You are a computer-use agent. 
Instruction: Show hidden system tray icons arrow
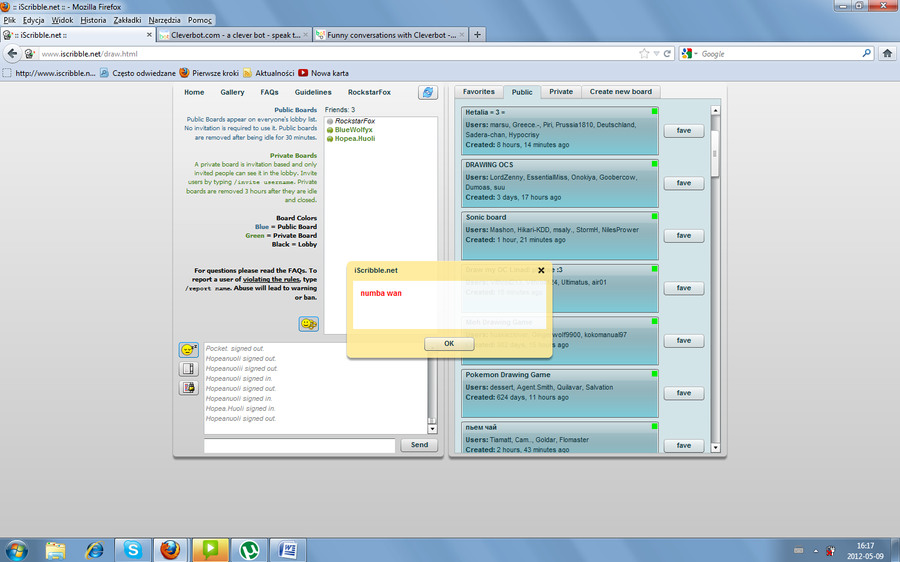816,551
